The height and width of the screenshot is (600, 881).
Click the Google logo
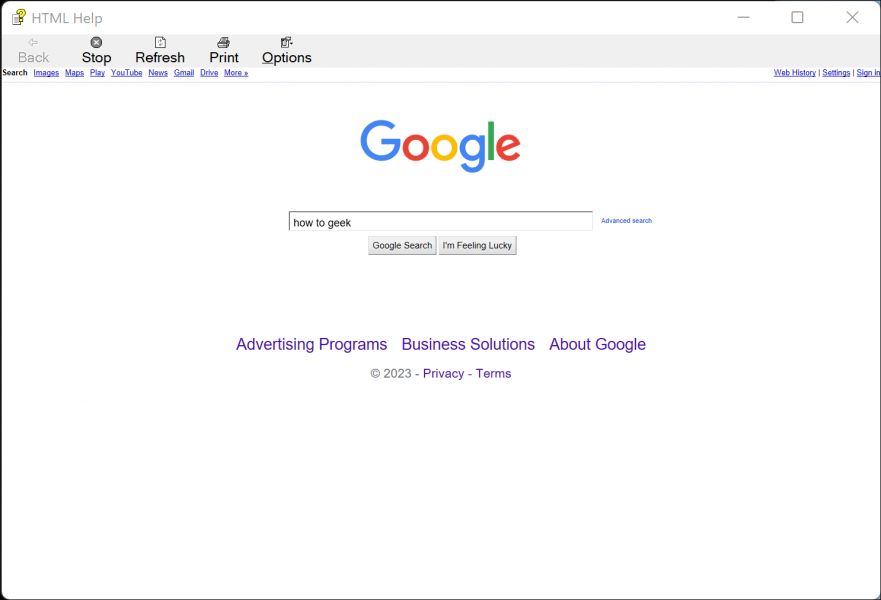coord(440,145)
